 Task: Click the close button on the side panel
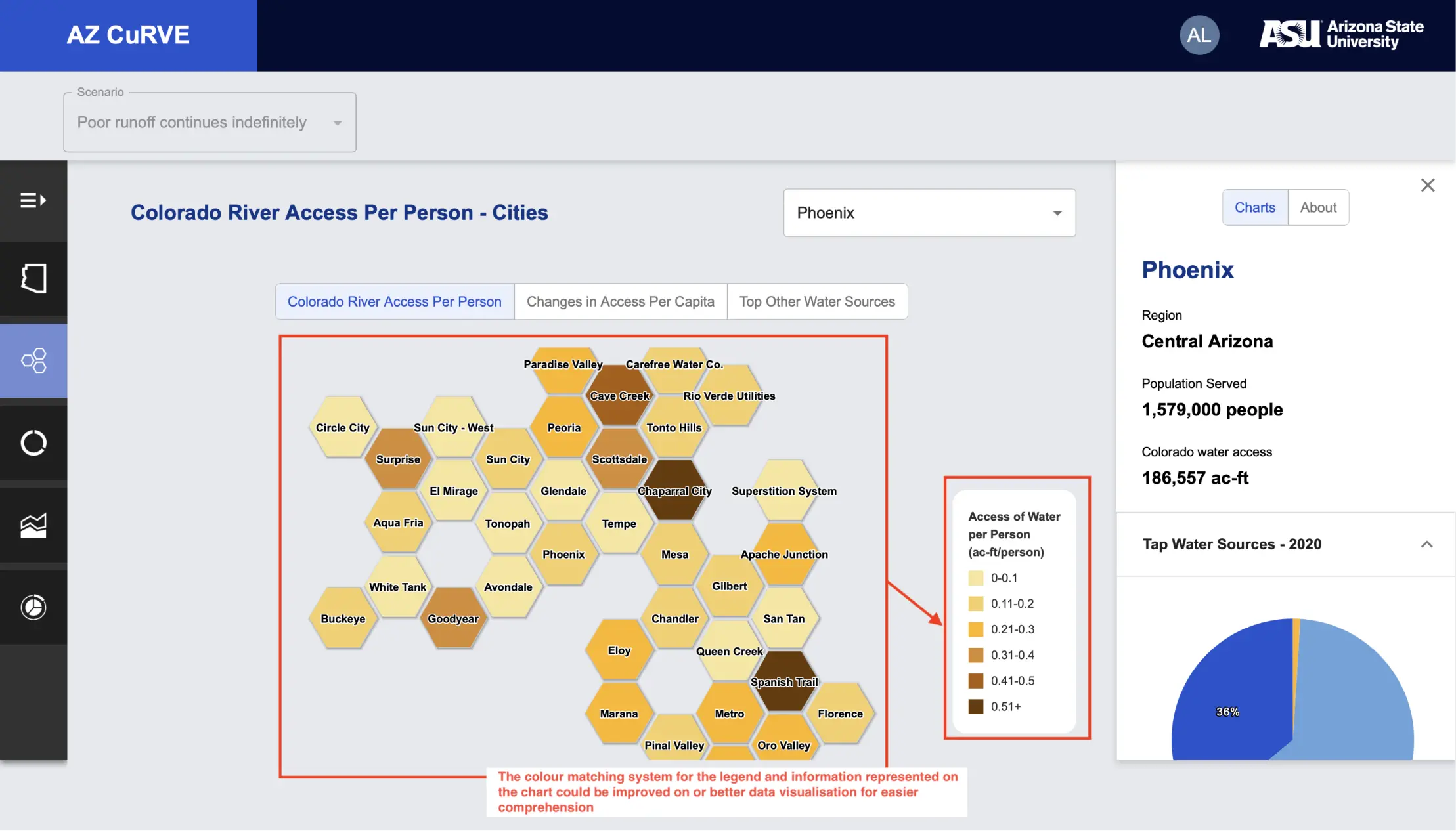pyautogui.click(x=1428, y=185)
